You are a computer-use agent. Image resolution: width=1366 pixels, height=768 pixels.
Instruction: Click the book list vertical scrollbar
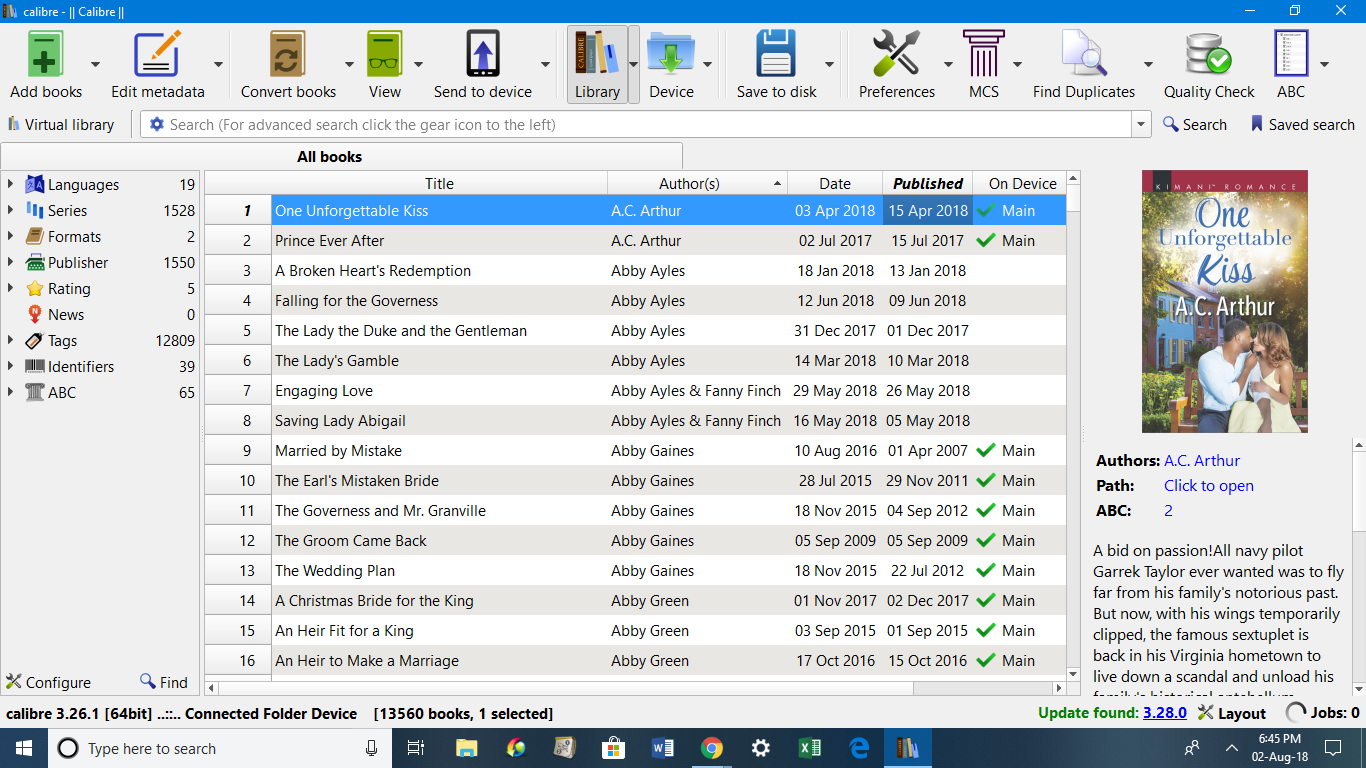tap(1073, 425)
